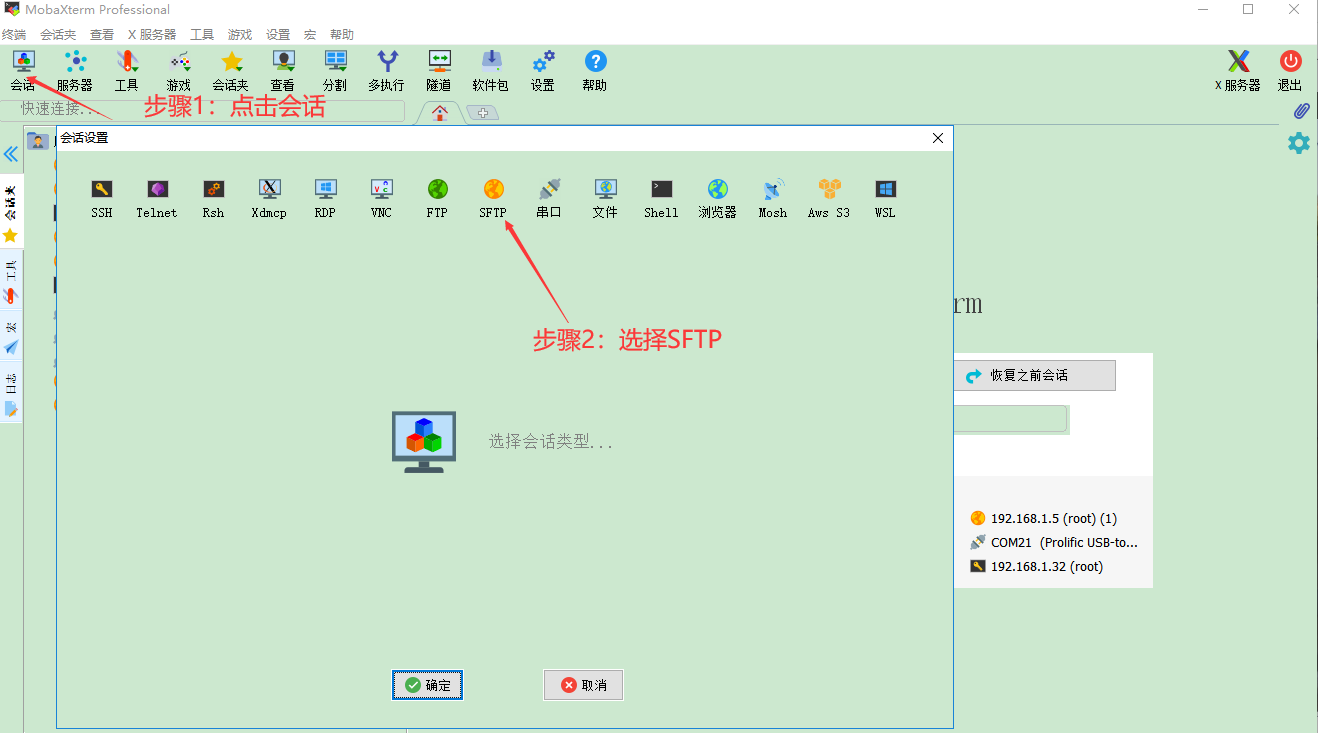Choose the SSH session type
This screenshot has width=1318, height=733.
click(101, 197)
